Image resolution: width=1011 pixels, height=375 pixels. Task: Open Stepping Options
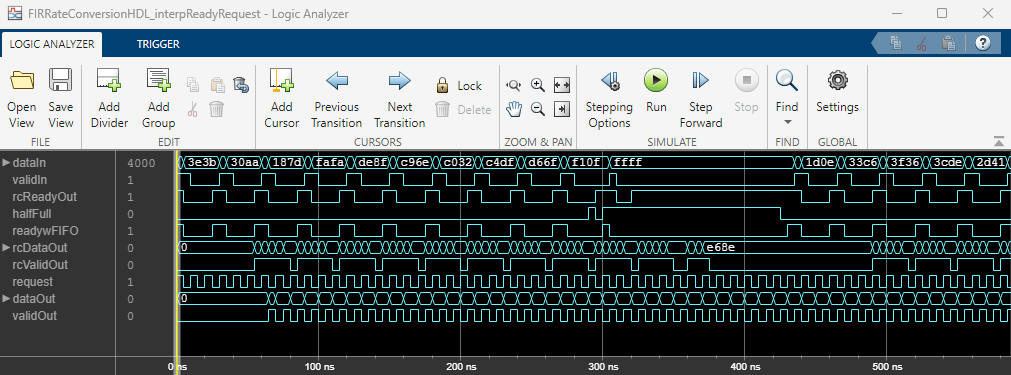pos(609,98)
